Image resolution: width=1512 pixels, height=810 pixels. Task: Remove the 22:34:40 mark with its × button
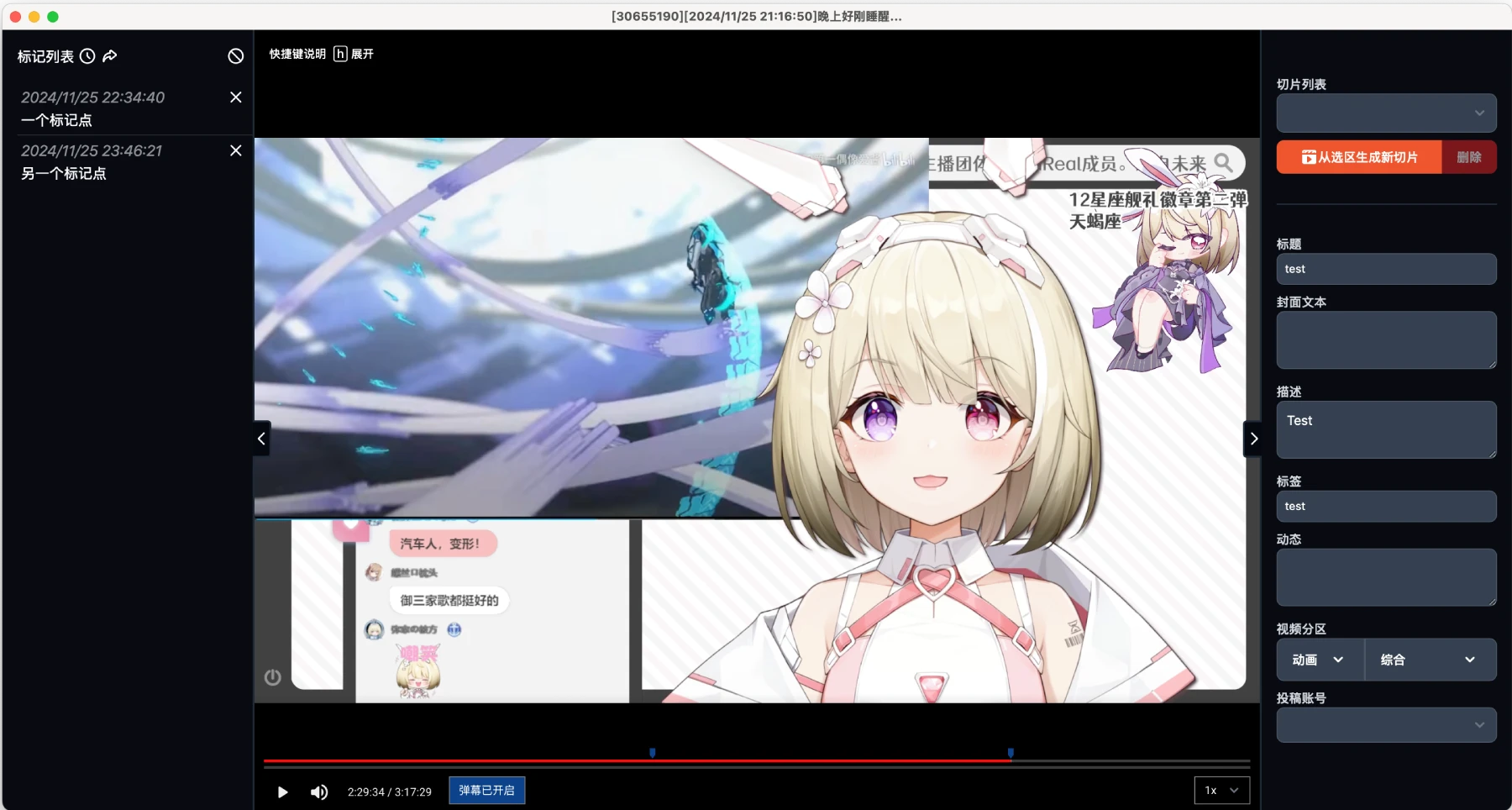[x=235, y=97]
